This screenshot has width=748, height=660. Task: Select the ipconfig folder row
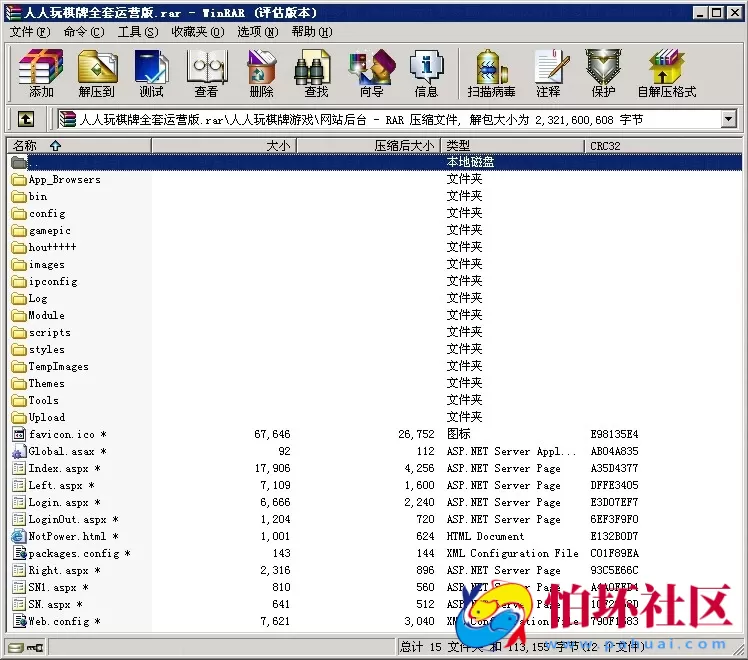click(375, 281)
